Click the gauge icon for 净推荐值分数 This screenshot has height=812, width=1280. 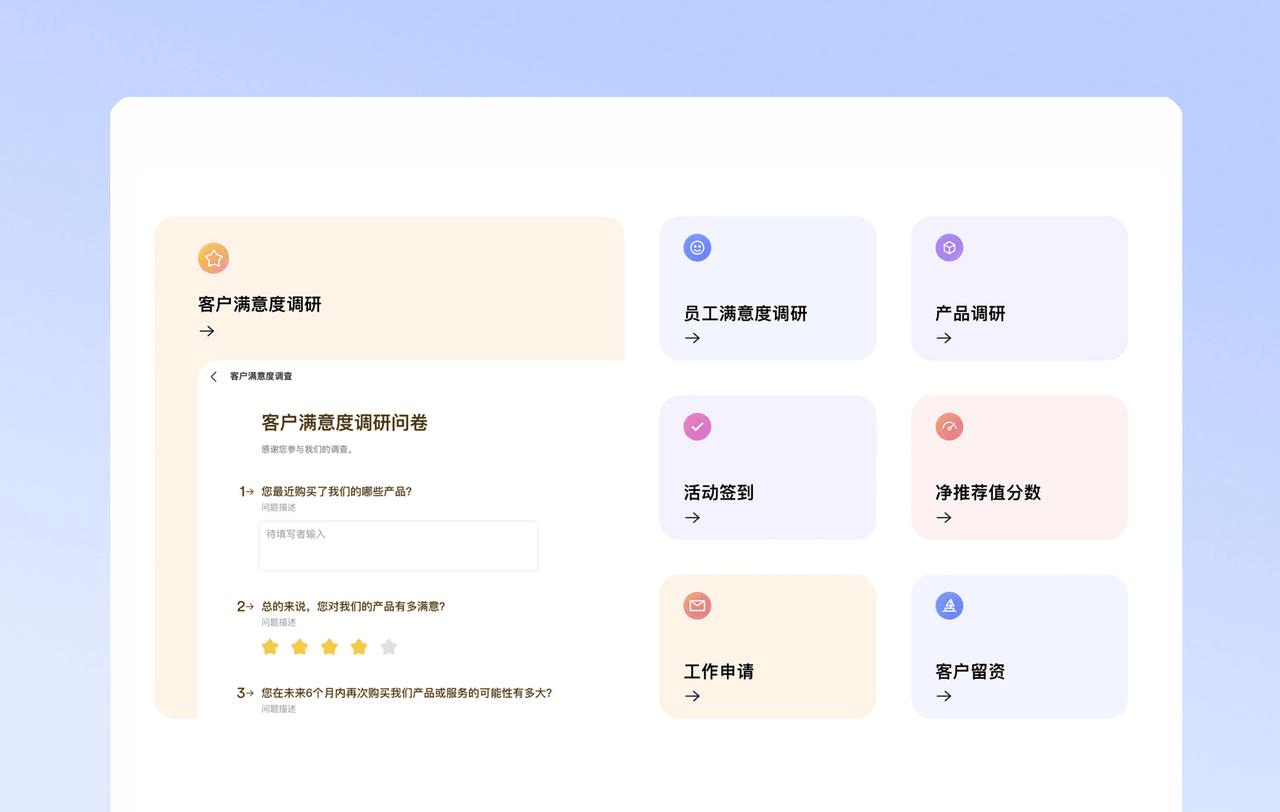pyautogui.click(x=949, y=427)
